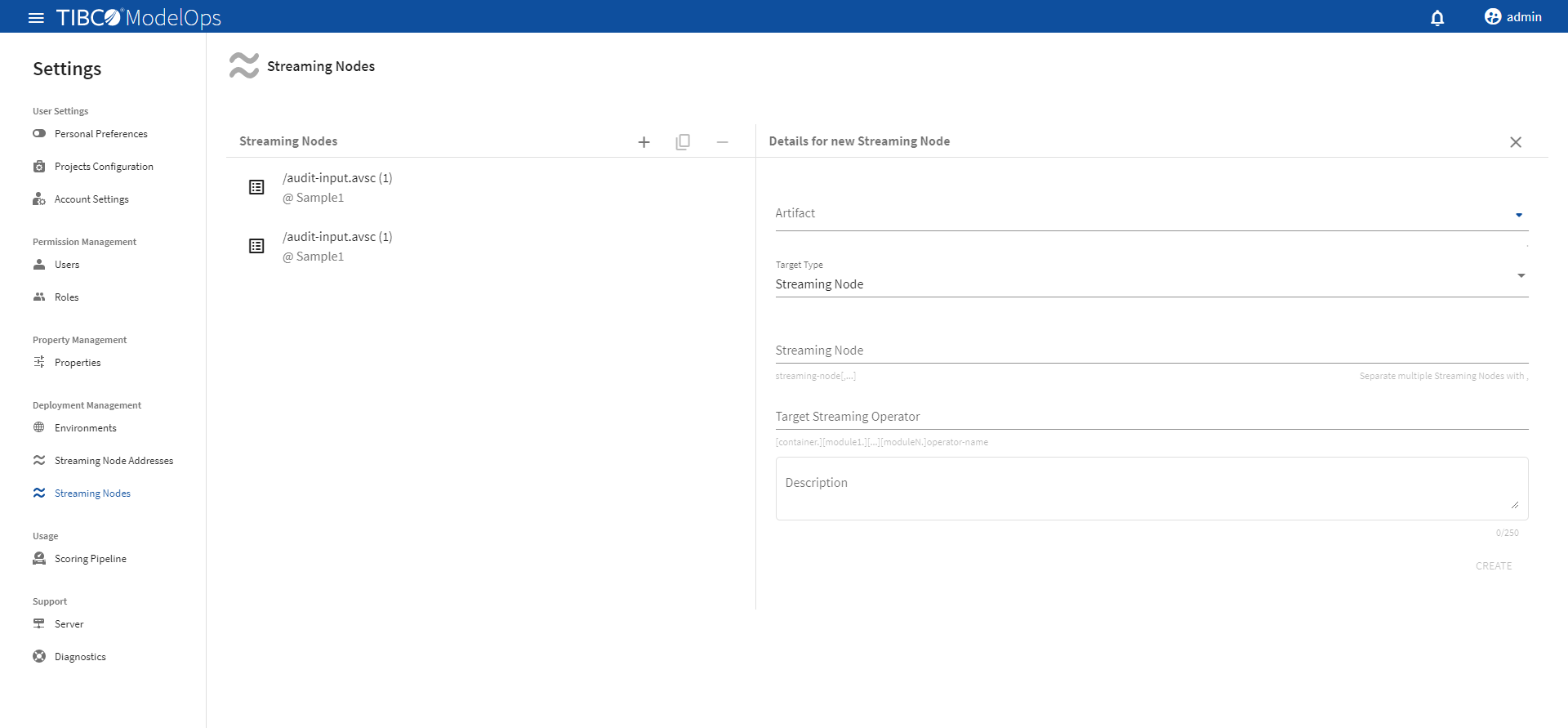Open the hamburger navigation menu
The width and height of the screenshot is (1568, 728).
(x=36, y=17)
